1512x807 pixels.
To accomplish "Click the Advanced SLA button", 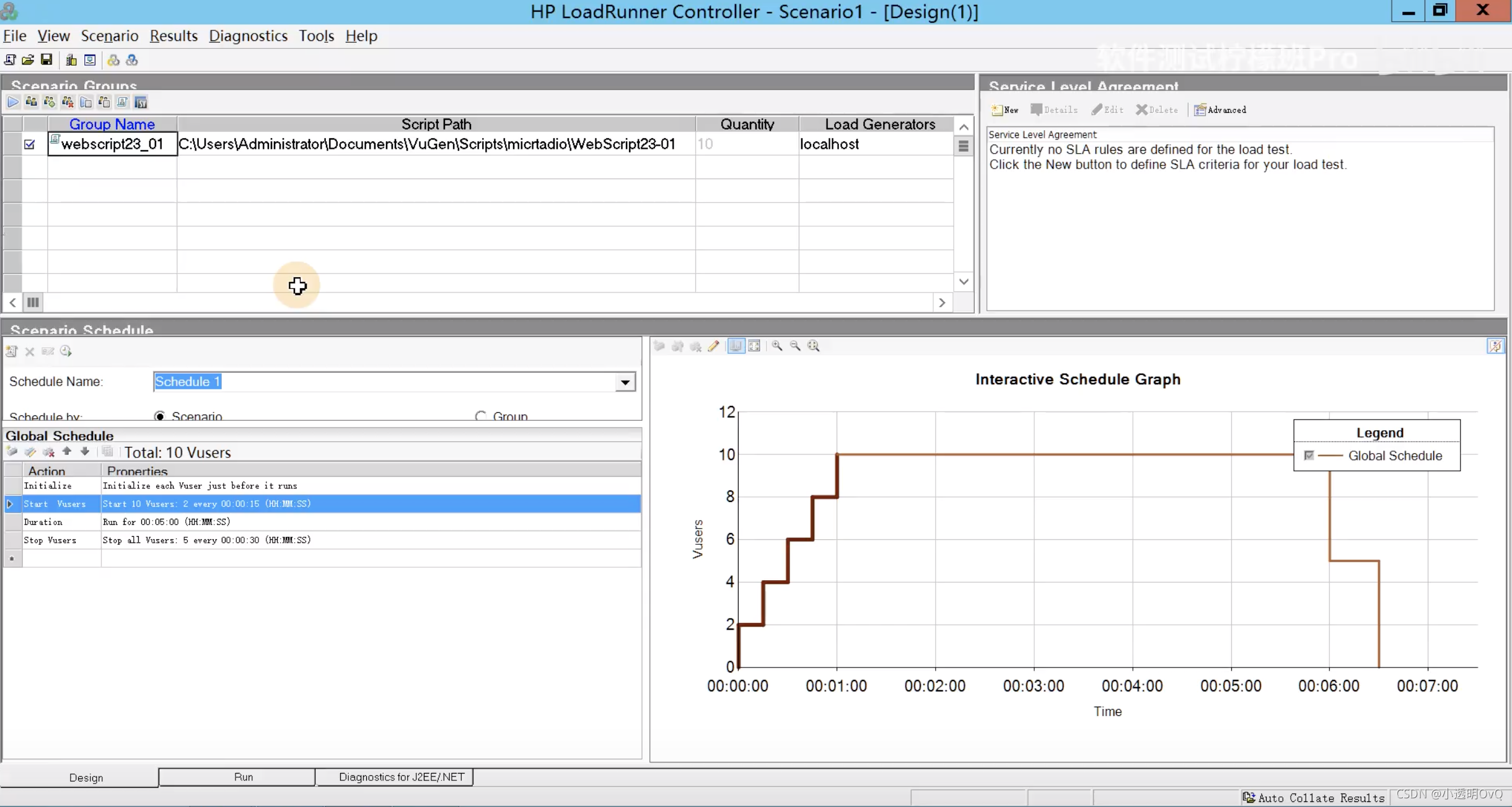I will [1220, 110].
